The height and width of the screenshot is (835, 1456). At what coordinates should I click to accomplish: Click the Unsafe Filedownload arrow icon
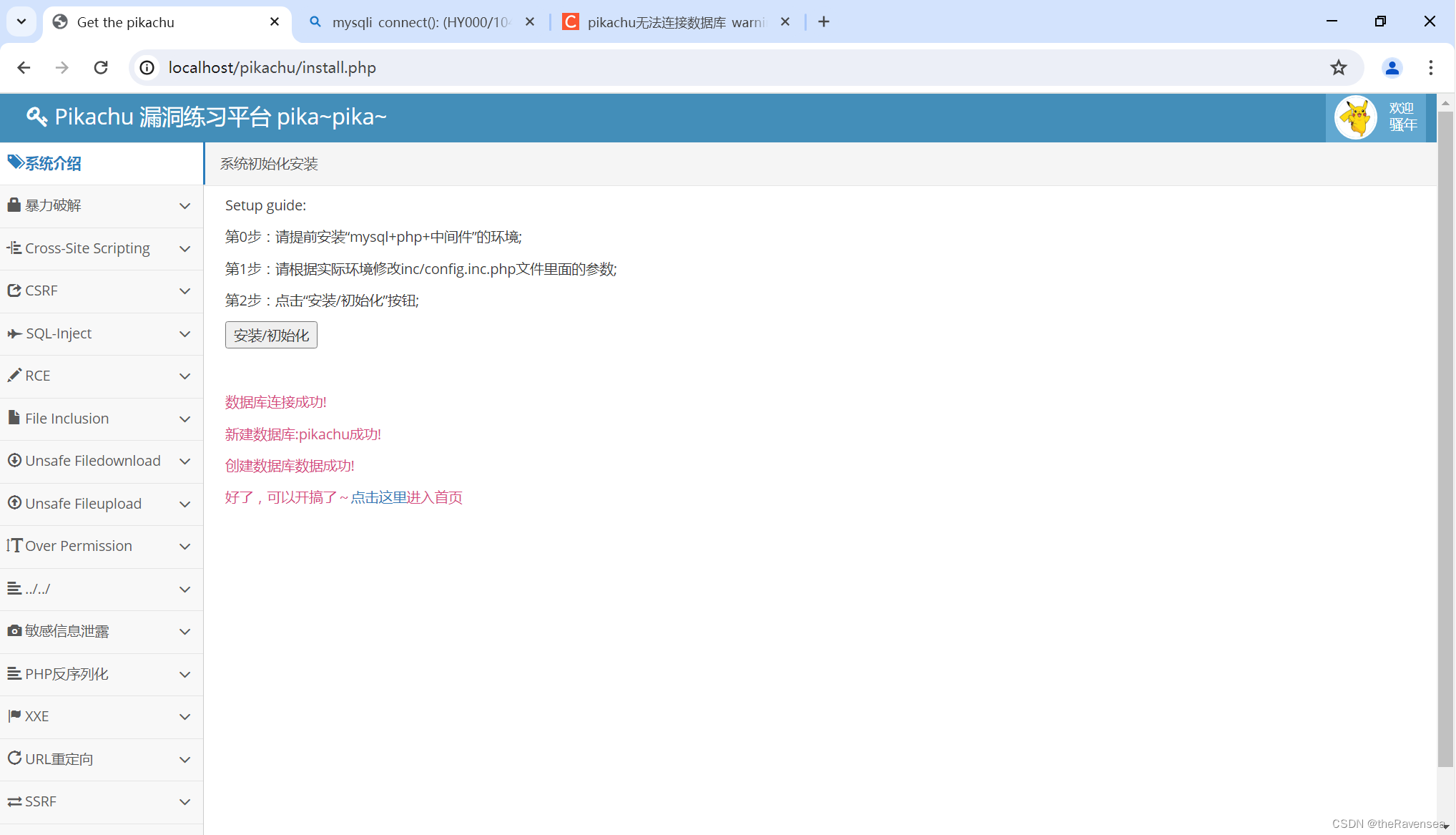(14, 460)
